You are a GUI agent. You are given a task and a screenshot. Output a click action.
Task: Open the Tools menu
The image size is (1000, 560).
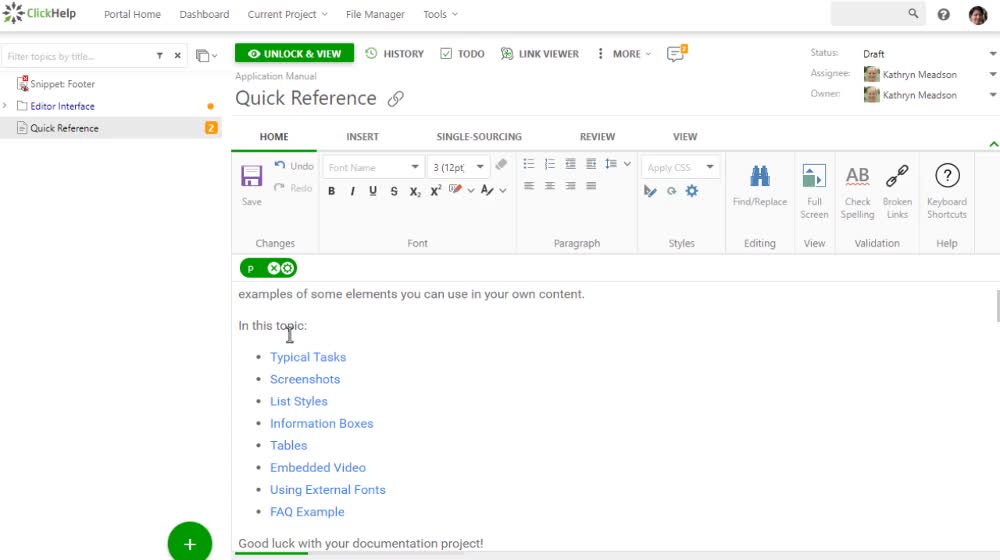(x=441, y=14)
